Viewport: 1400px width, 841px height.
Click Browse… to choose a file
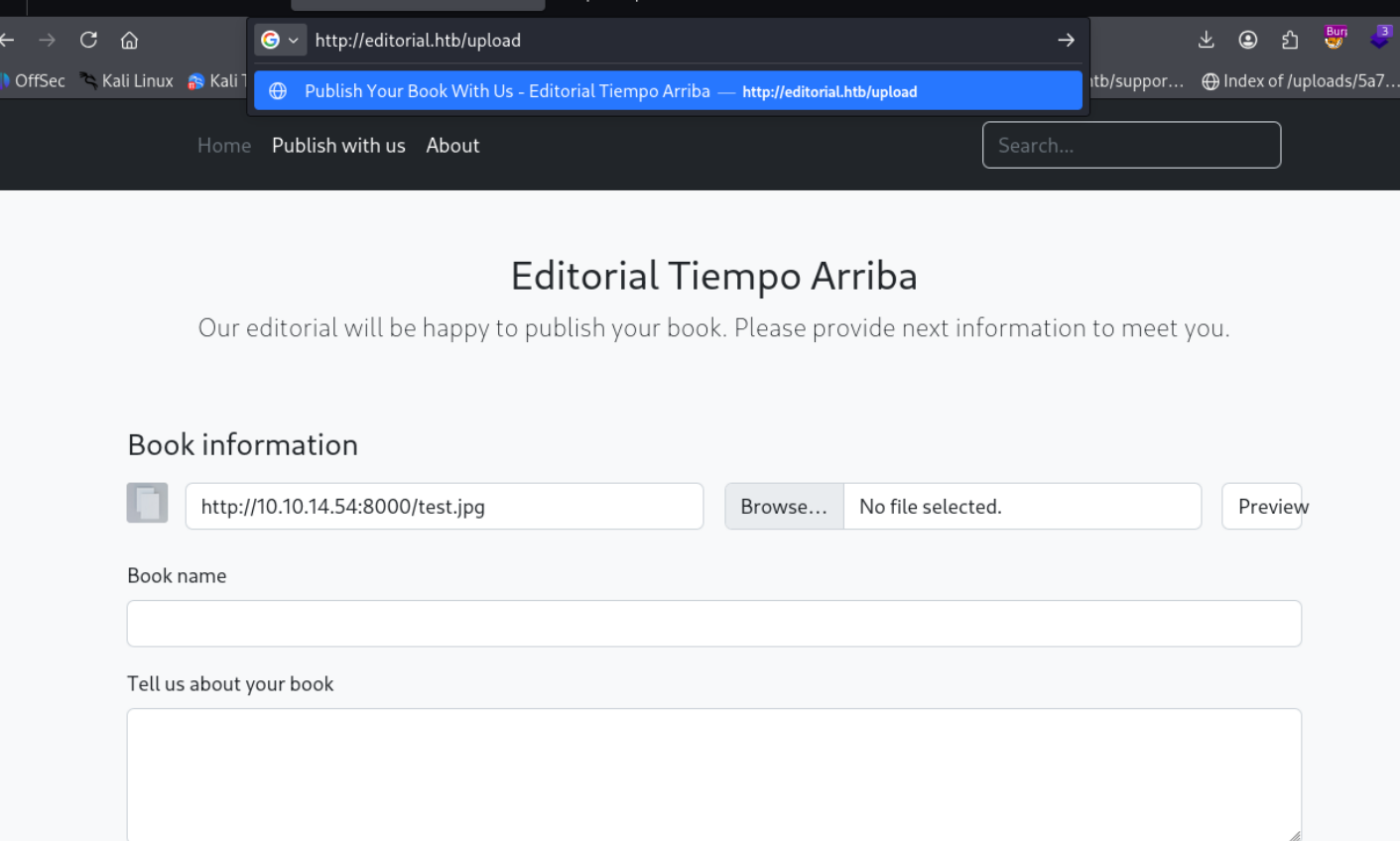pyautogui.click(x=784, y=506)
